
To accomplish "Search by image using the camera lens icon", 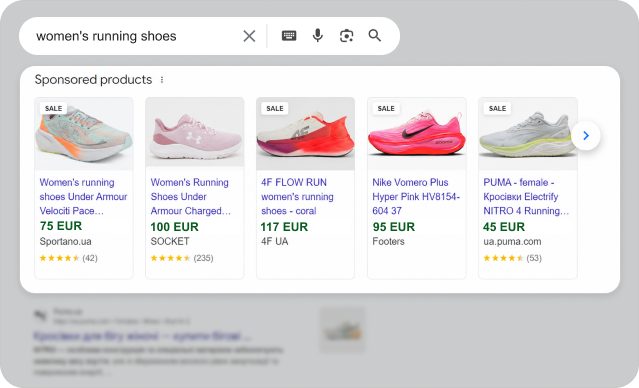I will click(346, 36).
